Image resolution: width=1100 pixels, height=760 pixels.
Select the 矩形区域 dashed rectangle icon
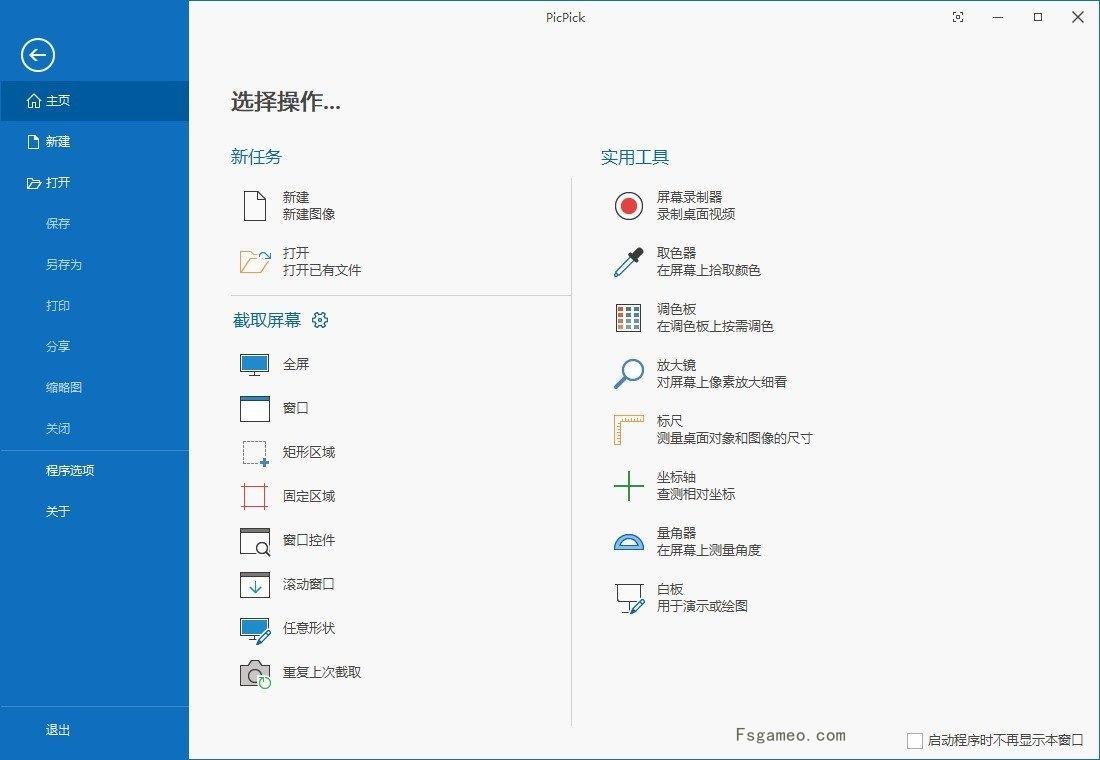tap(255, 453)
